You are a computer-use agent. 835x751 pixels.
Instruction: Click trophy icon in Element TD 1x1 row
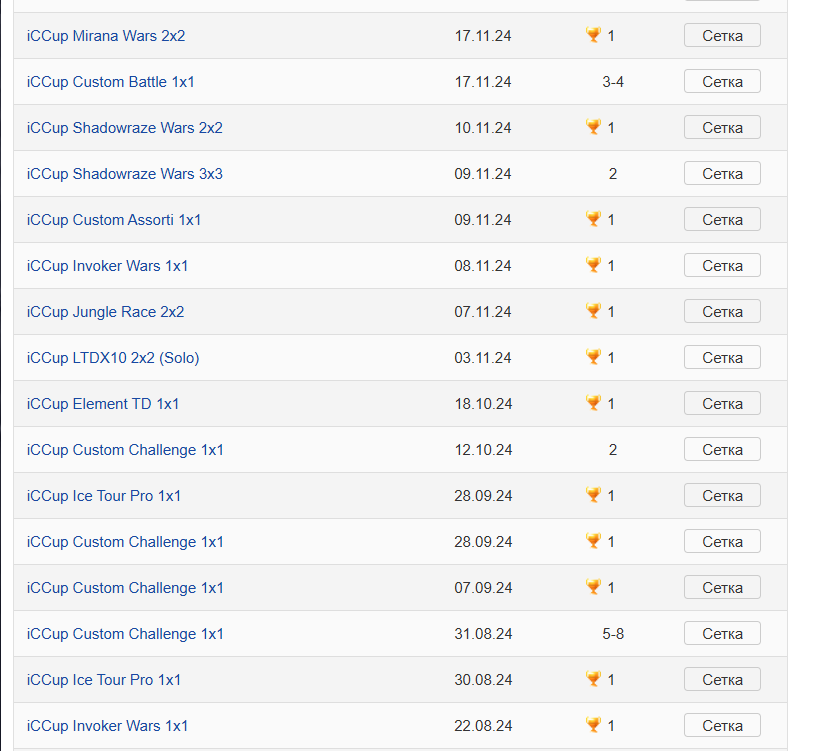coord(593,403)
